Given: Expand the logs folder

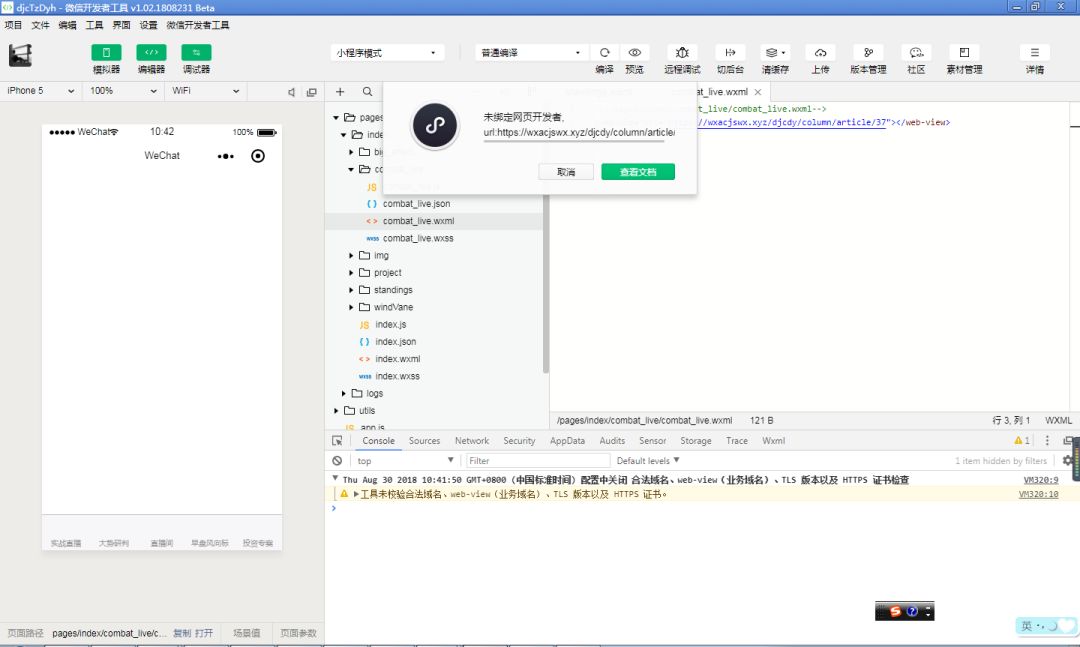Looking at the screenshot, I should coord(344,393).
